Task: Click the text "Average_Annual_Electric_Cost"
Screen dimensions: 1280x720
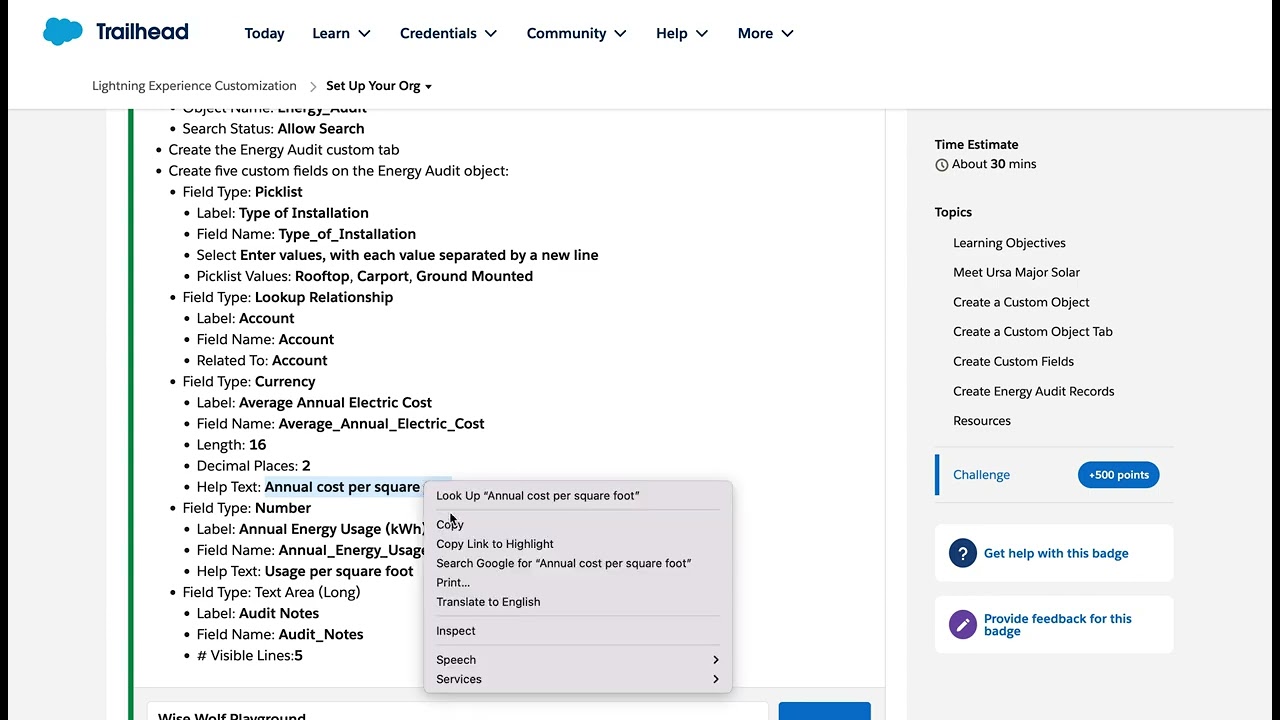Action: 381,424
